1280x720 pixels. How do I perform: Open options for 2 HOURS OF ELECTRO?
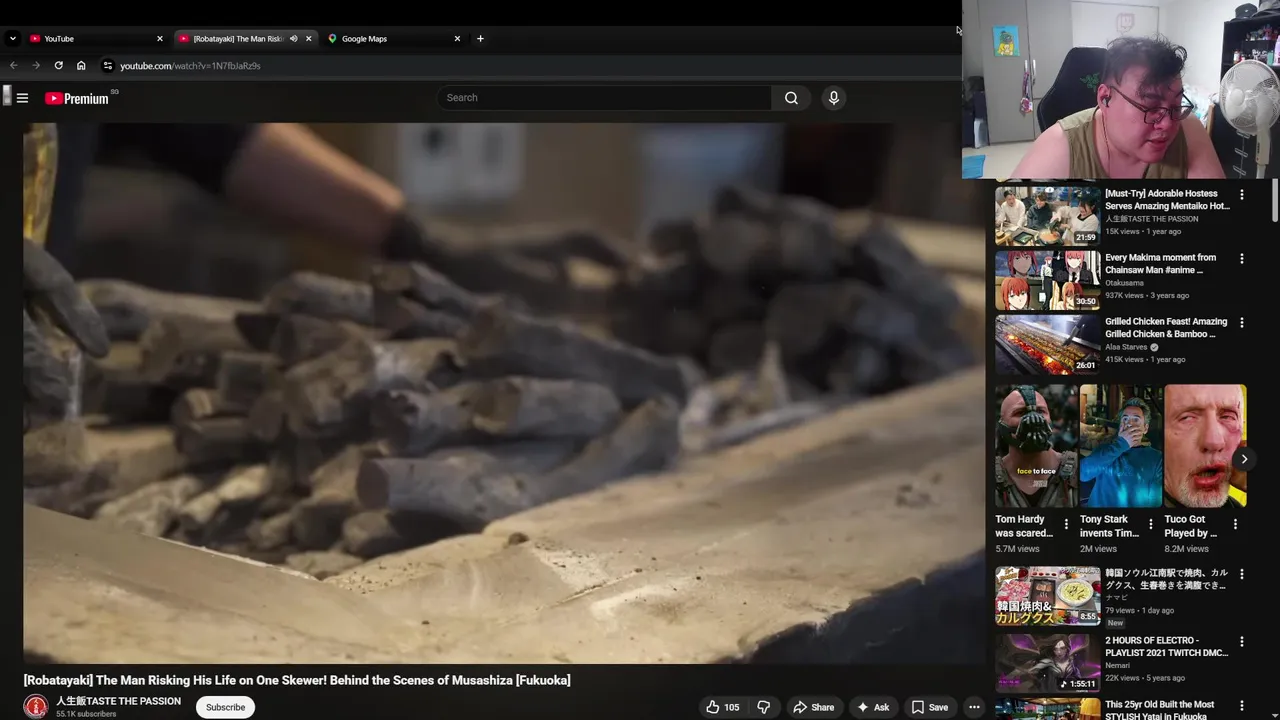coord(1242,641)
